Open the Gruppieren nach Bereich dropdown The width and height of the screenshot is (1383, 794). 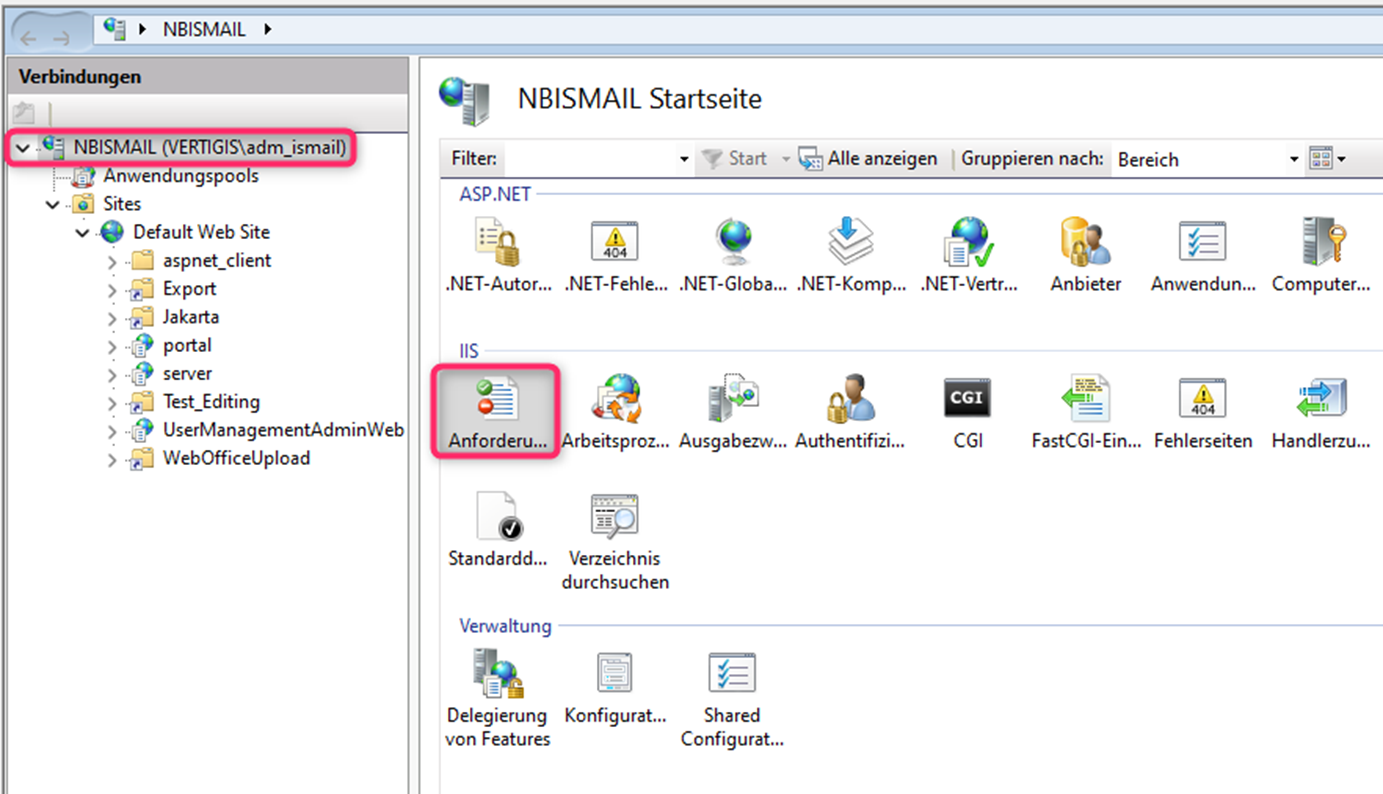[1293, 158]
